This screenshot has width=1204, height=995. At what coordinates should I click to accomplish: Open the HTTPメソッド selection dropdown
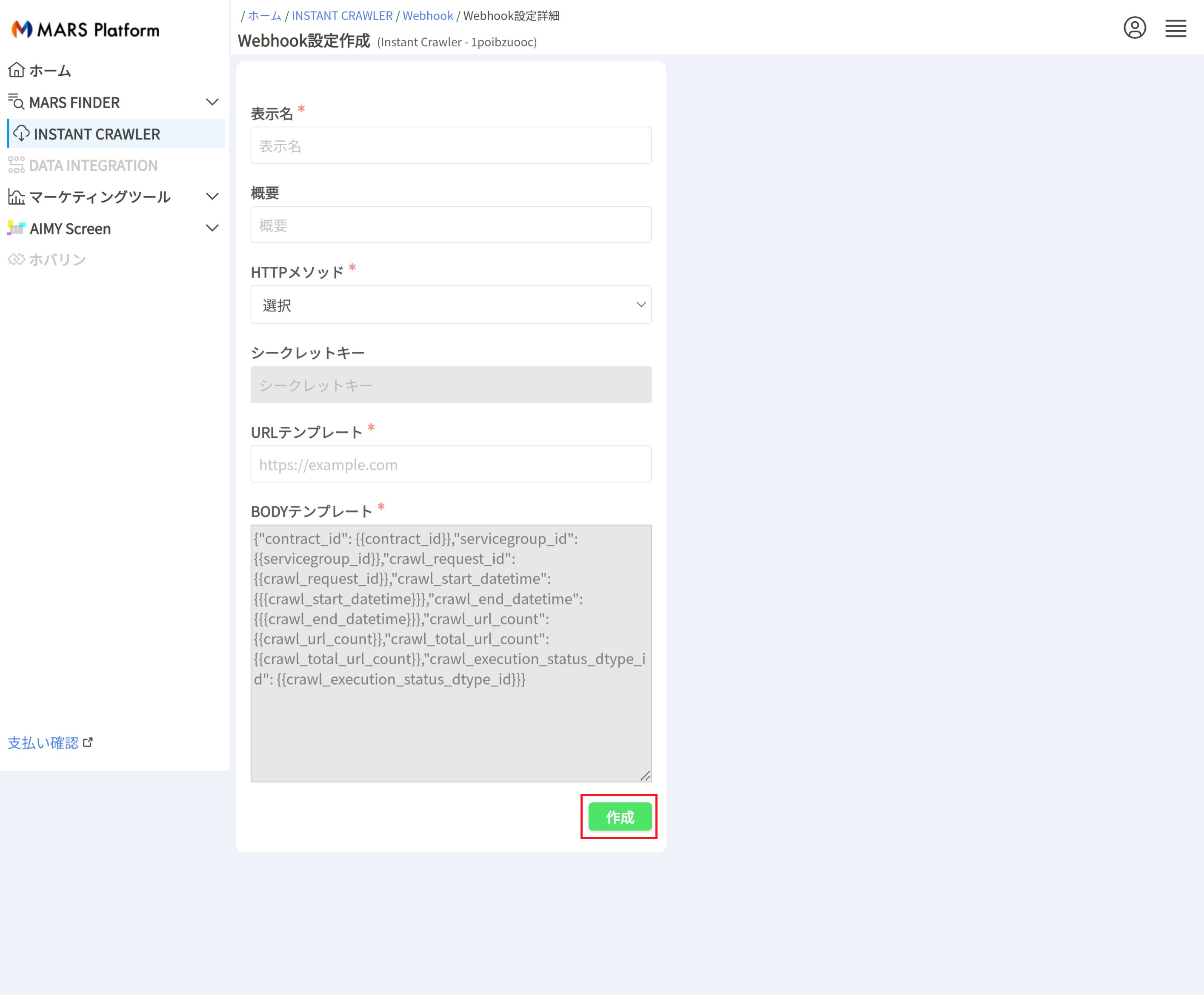(x=451, y=305)
